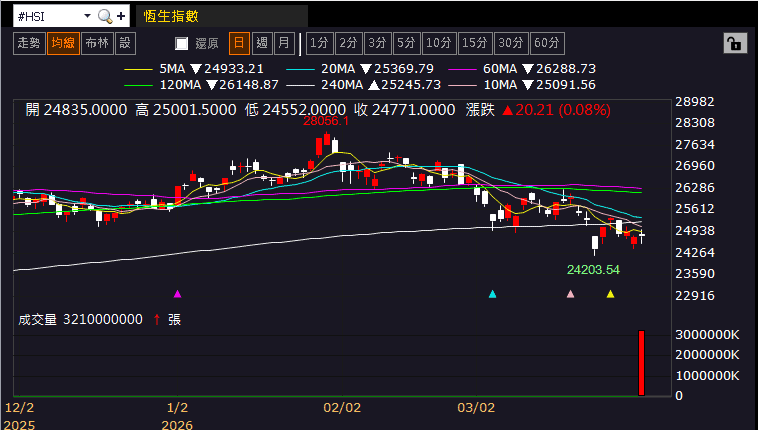Screen dimensions: 758x430
Task: Switch to 10分 interval
Action: [439, 43]
